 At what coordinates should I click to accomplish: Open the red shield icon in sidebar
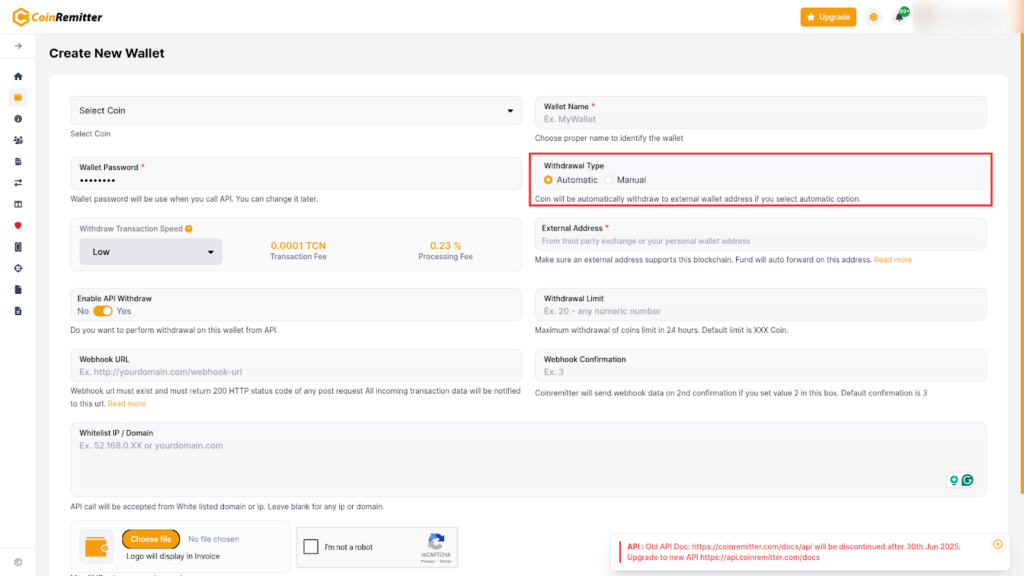click(x=18, y=225)
